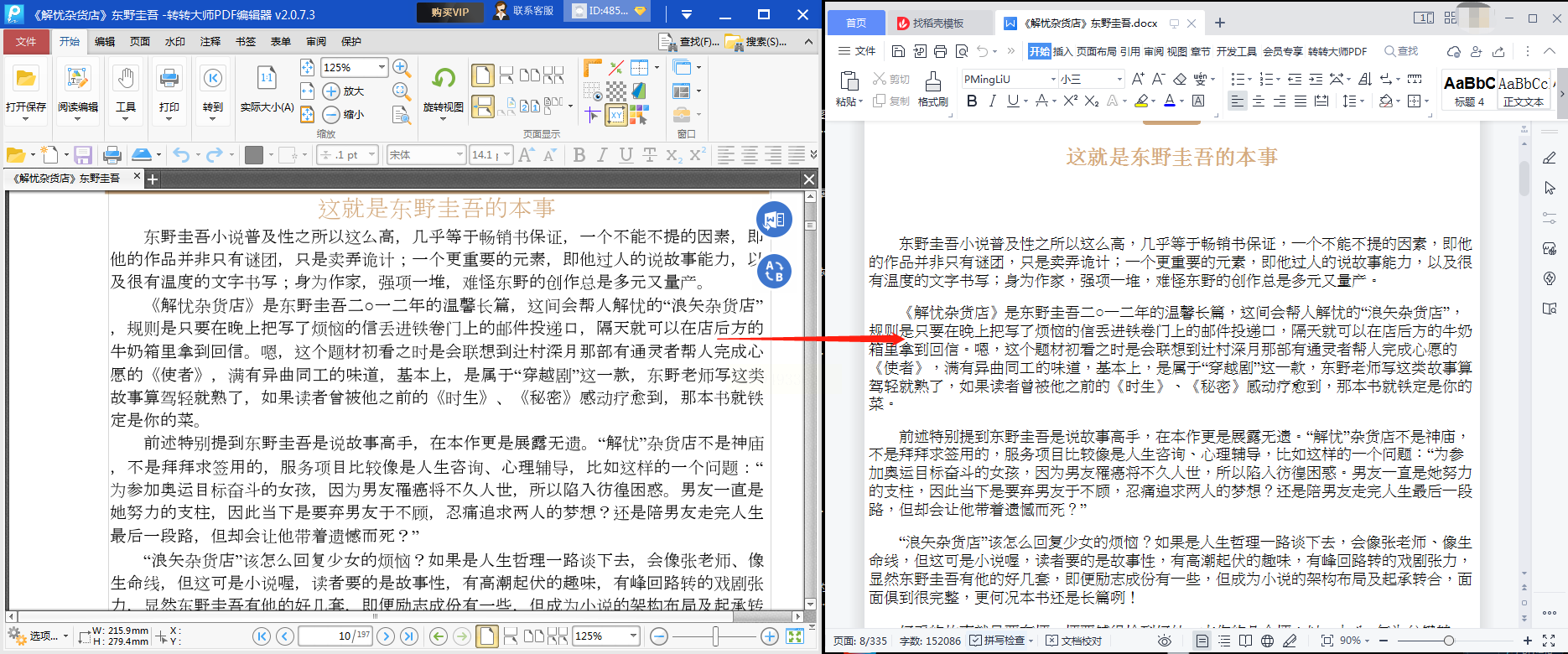The height and width of the screenshot is (654, 1568).
Task: Select the format painter brush in WPS
Action: click(932, 88)
